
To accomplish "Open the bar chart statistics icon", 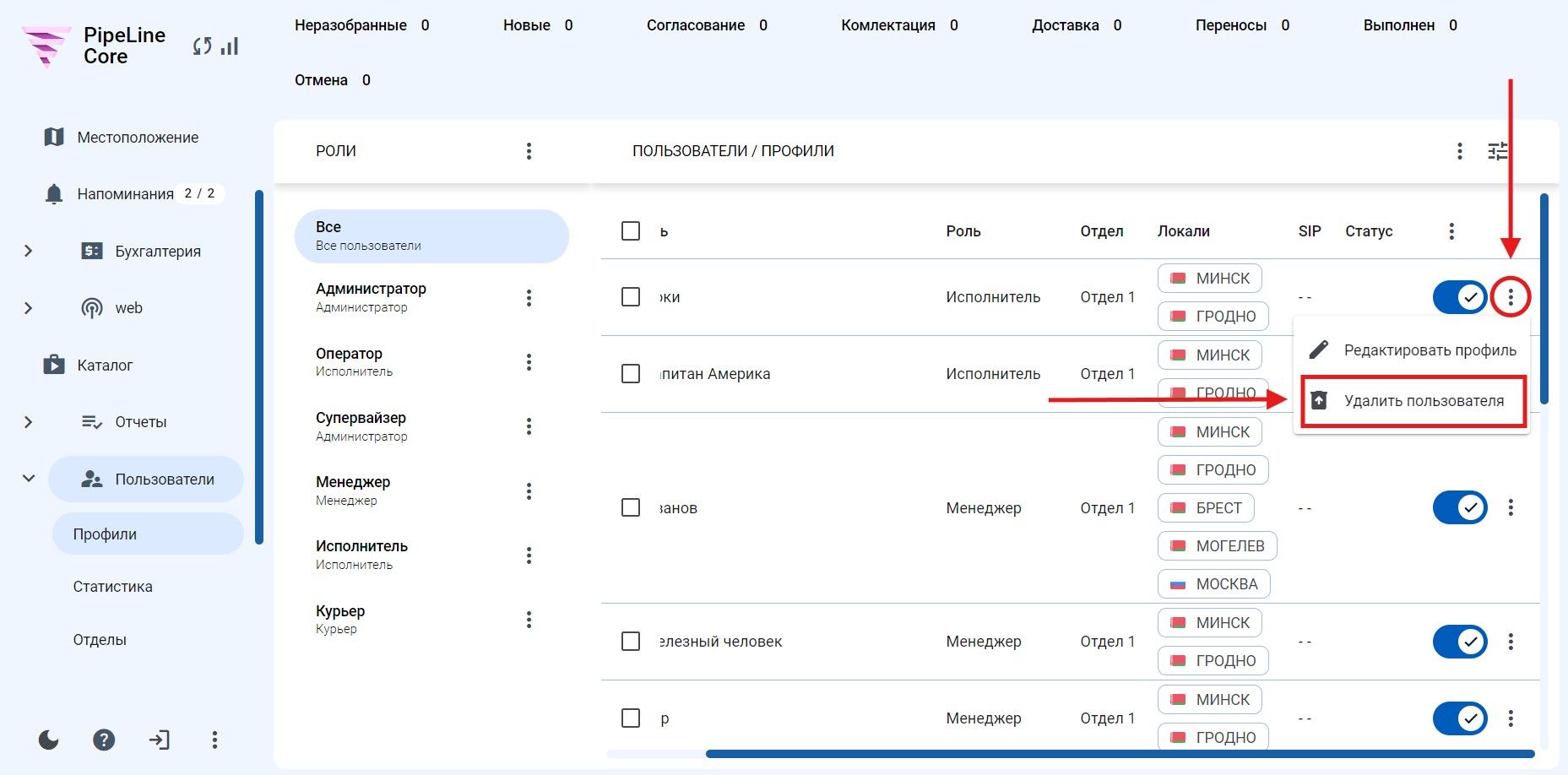I will (x=230, y=46).
